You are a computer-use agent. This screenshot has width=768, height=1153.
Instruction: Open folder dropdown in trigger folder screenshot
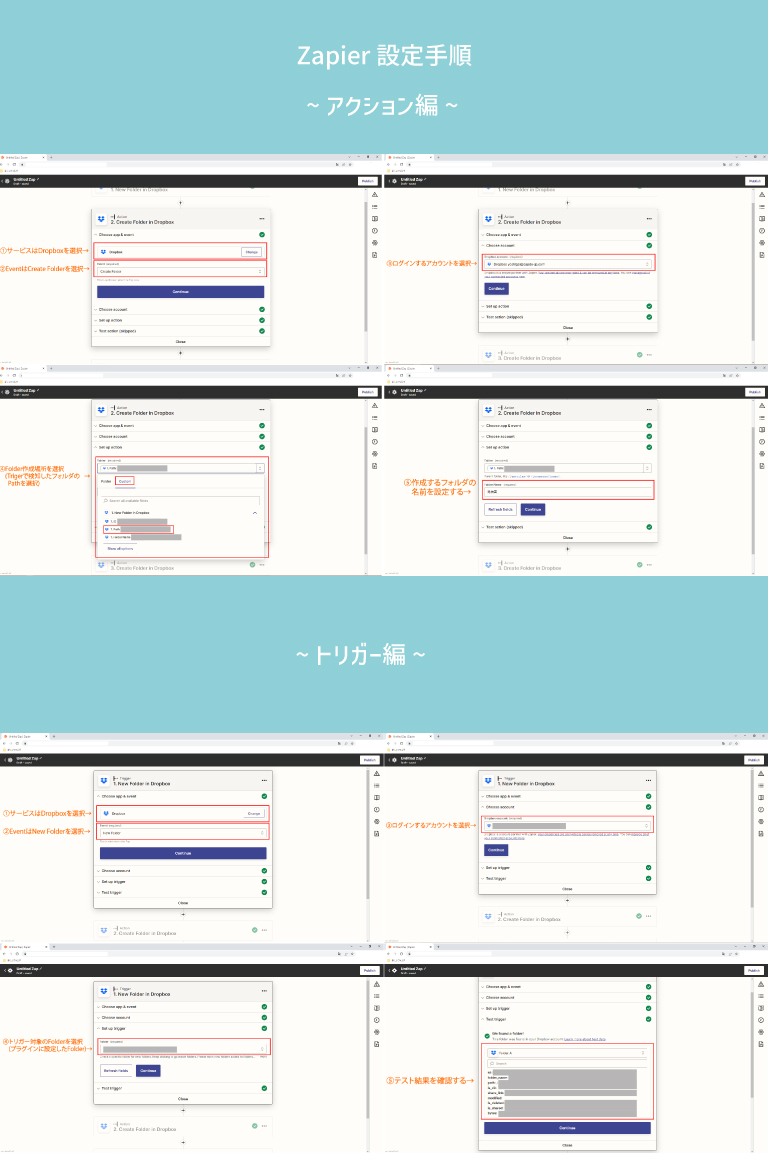pos(183,1049)
